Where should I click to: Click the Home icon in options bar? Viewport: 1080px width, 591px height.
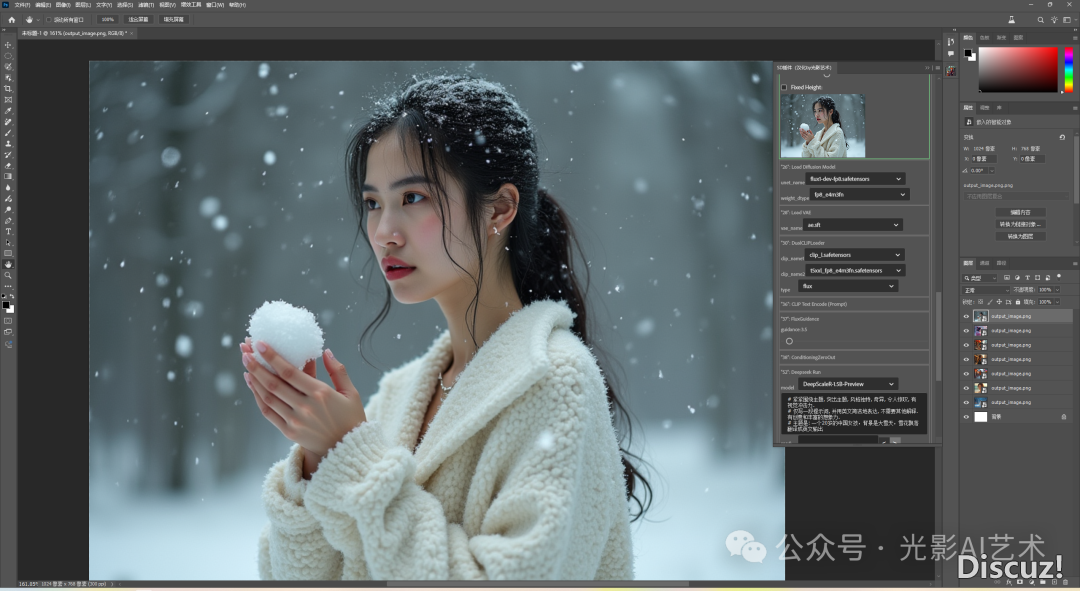(x=12, y=19)
